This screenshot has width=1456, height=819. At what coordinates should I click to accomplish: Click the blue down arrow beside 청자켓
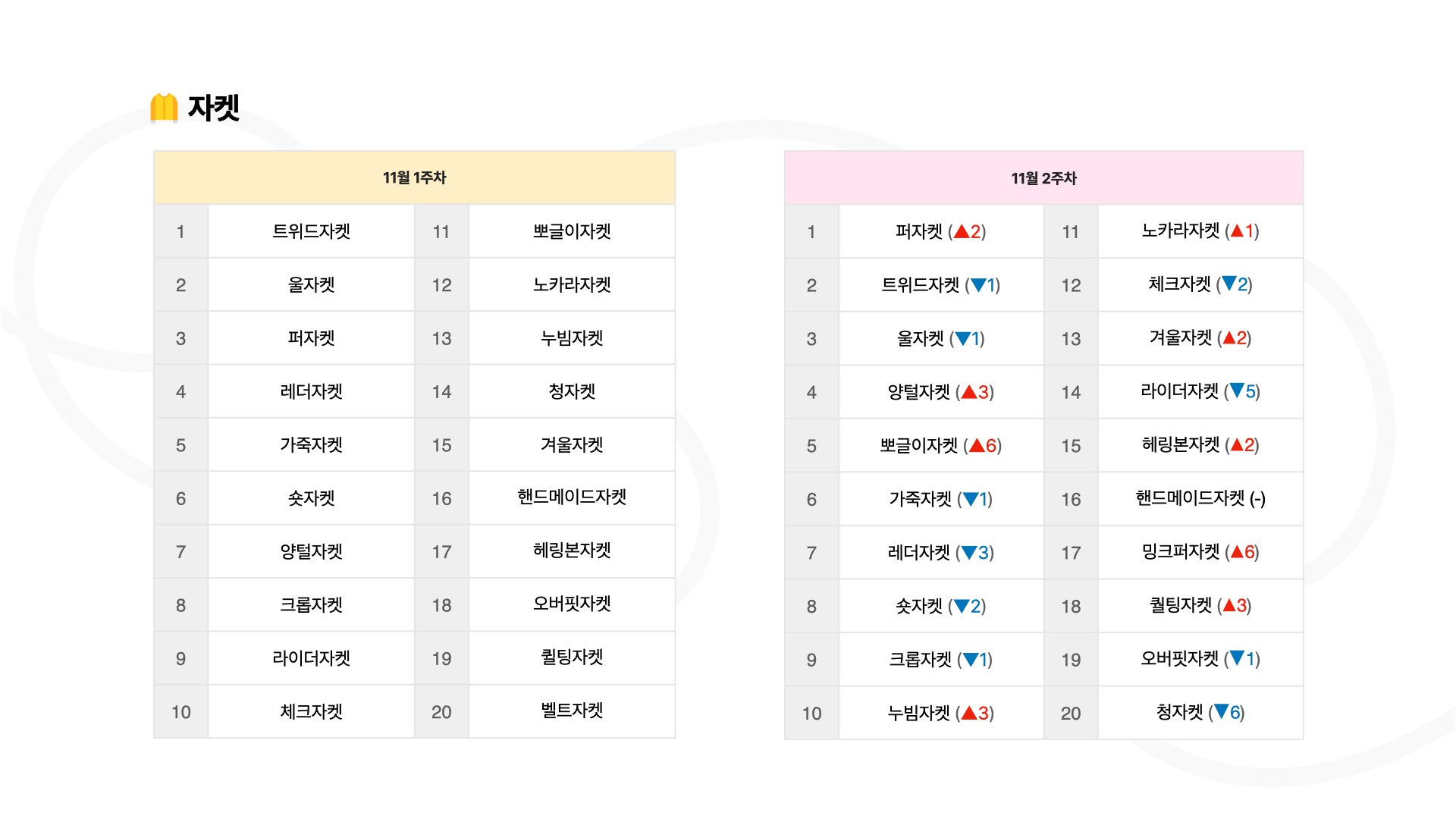[x=1221, y=712]
